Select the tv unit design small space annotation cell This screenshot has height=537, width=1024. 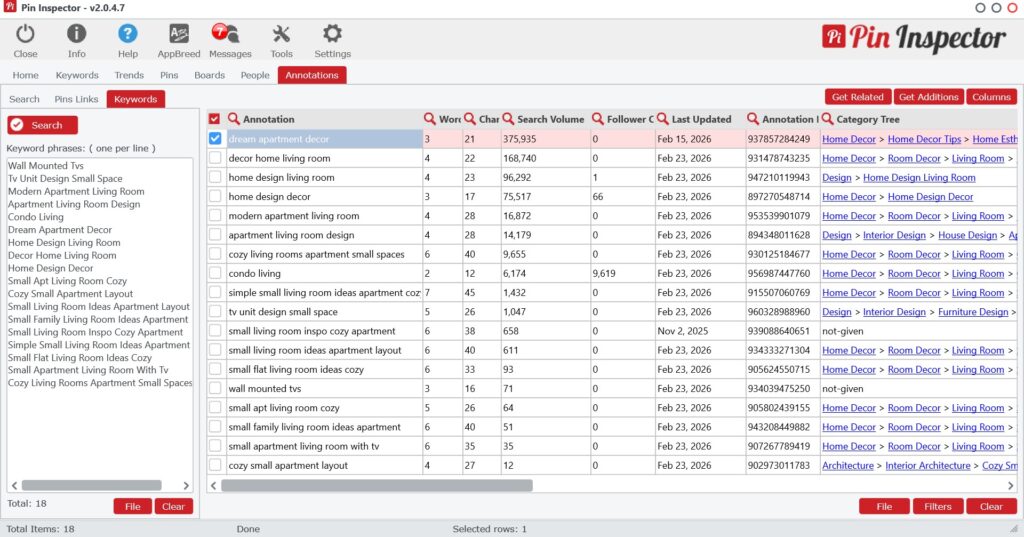click(324, 312)
